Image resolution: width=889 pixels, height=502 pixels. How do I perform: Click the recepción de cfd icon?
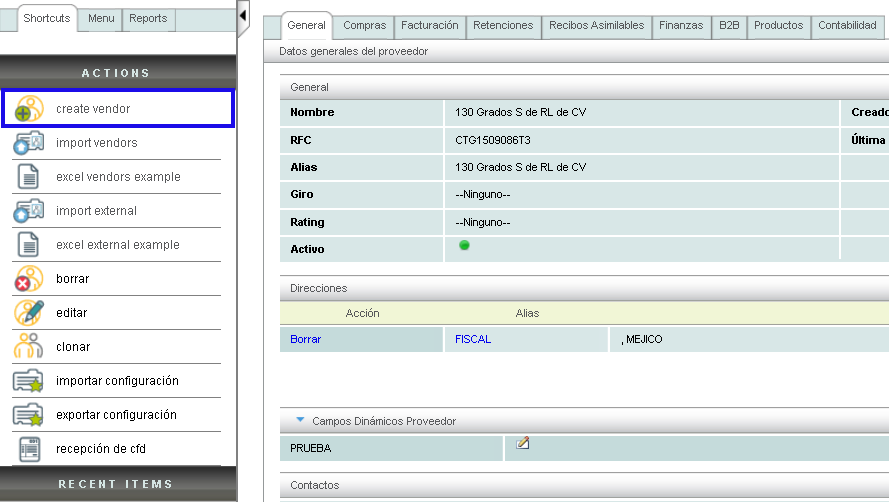pos(29,449)
